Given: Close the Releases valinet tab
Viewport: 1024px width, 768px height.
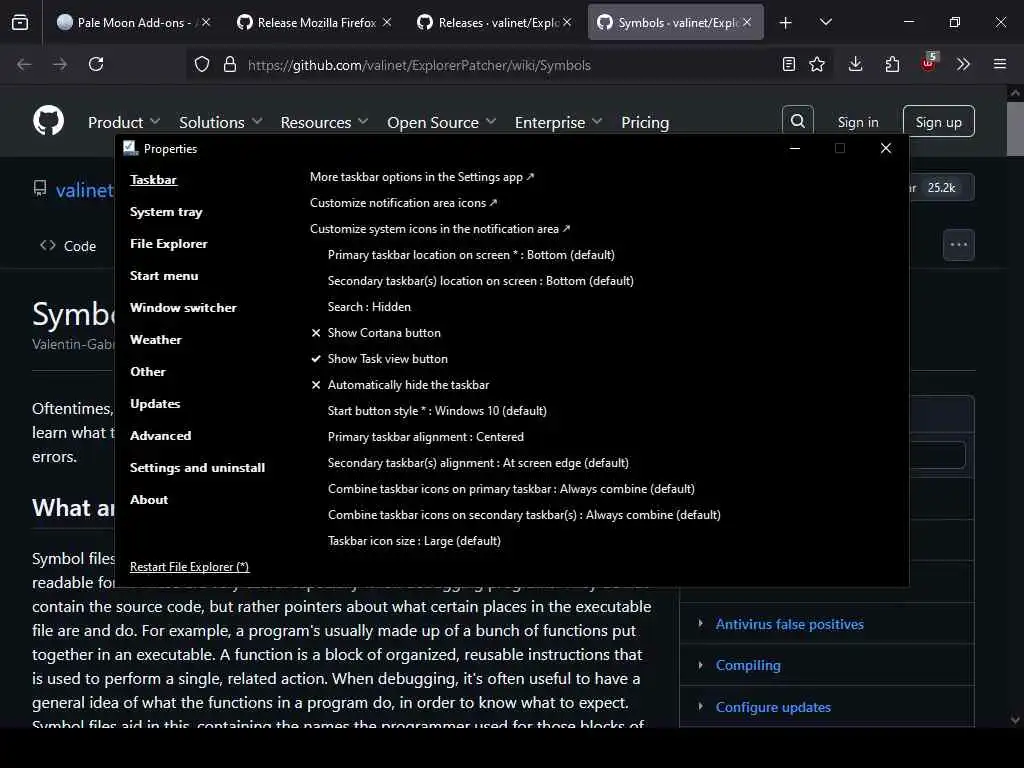Looking at the screenshot, I should pyautogui.click(x=567, y=22).
